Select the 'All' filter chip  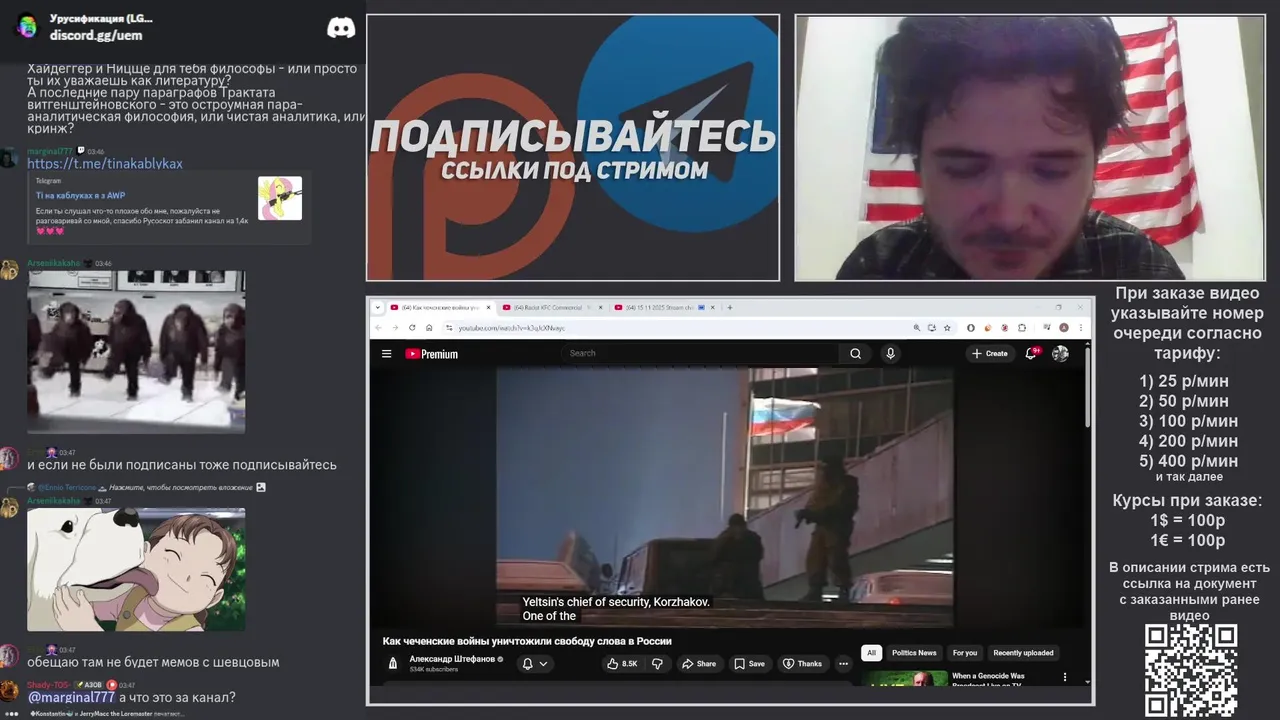[x=871, y=653]
